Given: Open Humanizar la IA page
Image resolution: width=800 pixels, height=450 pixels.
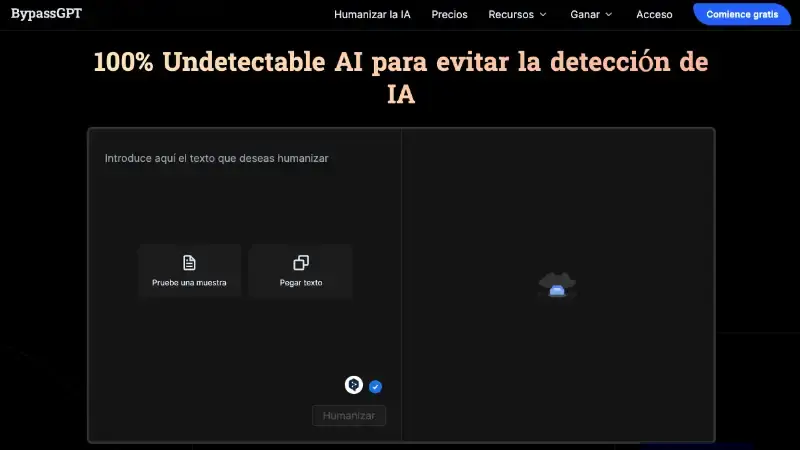Looking at the screenshot, I should click(x=372, y=14).
